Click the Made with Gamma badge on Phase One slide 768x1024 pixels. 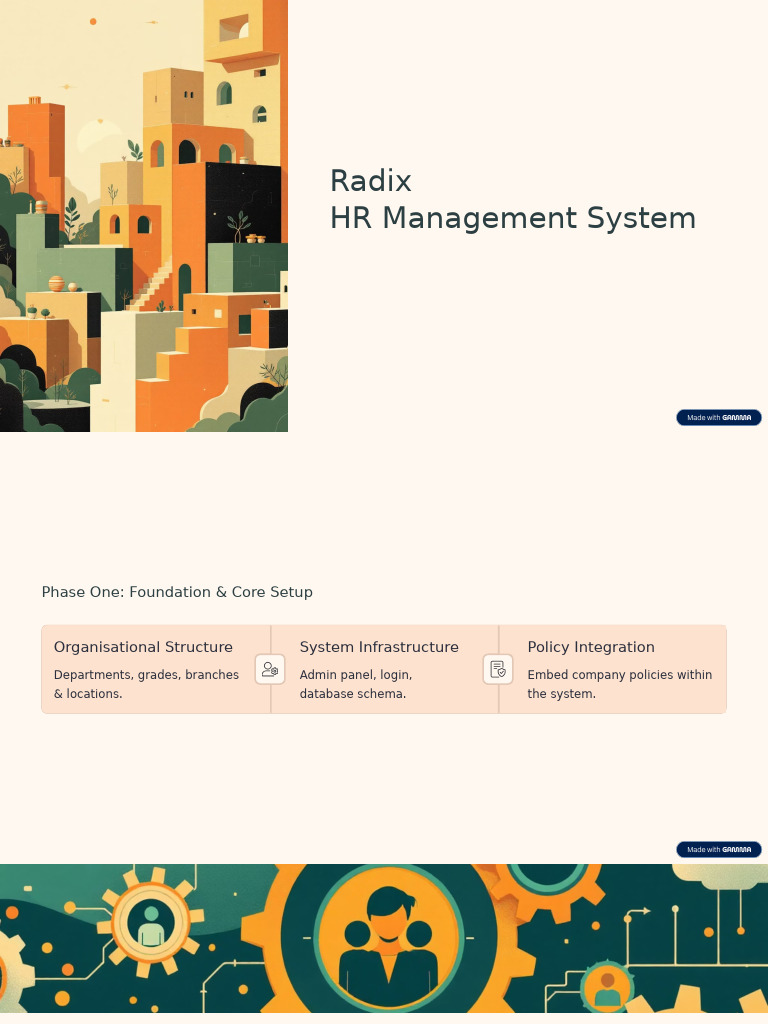point(718,850)
